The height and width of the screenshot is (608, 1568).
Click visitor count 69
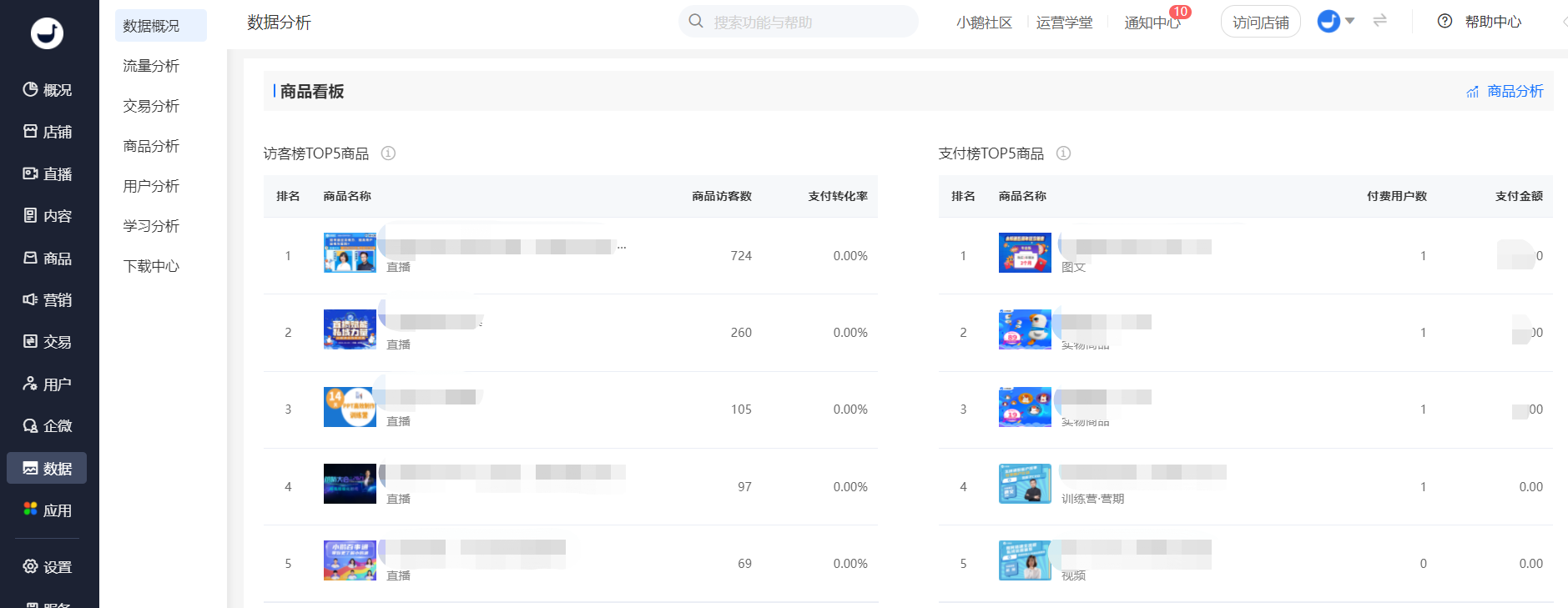[744, 564]
